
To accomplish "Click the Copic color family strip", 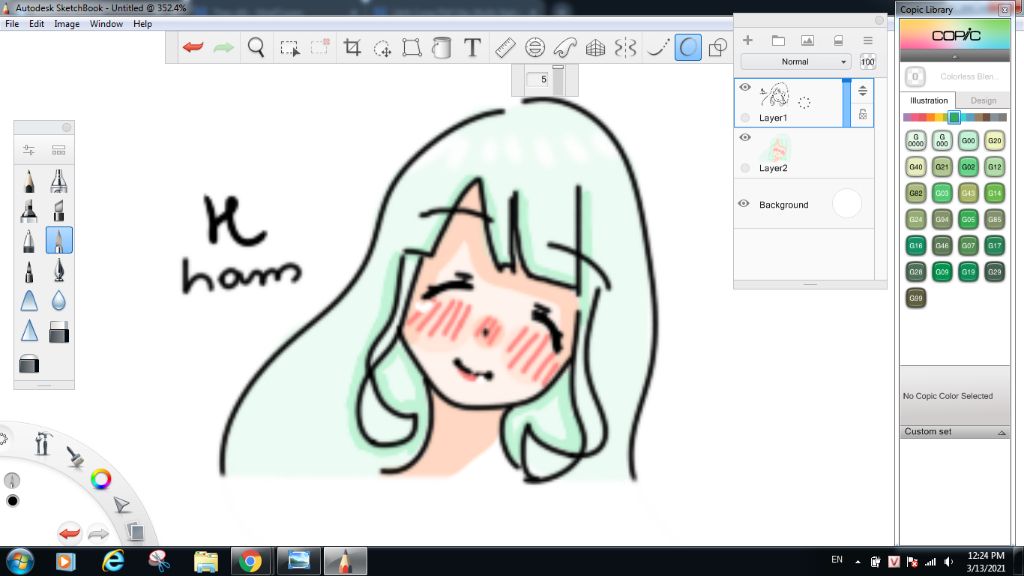I will tap(955, 118).
